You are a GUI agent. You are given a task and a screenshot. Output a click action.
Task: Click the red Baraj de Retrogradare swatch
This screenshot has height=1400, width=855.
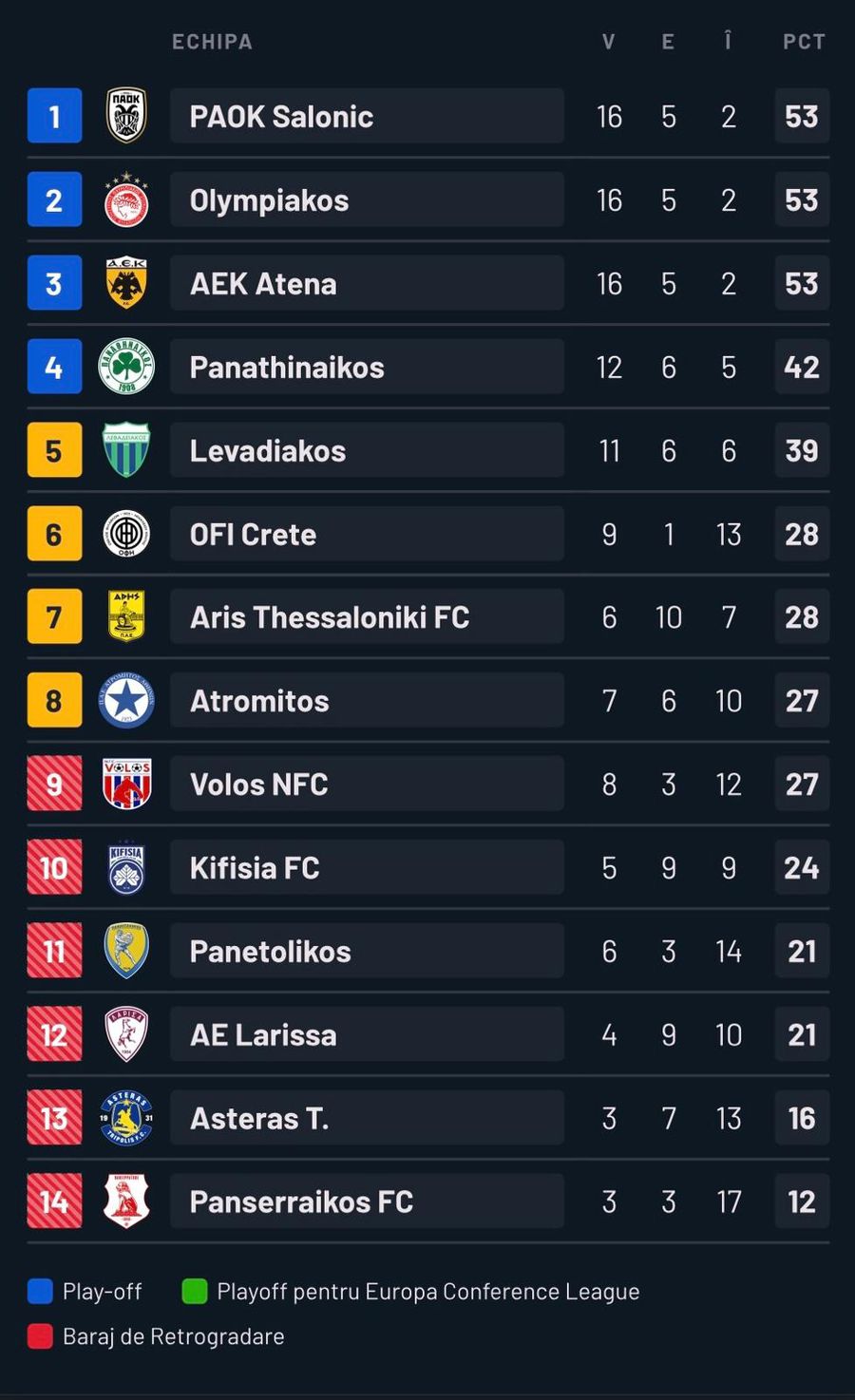(40, 1336)
